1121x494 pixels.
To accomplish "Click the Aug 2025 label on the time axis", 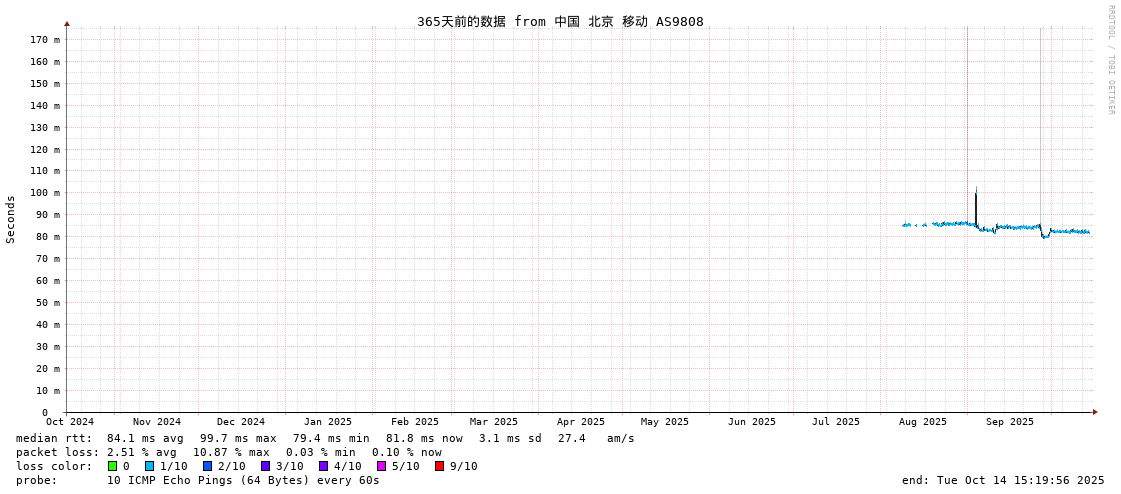I will pos(922,422).
